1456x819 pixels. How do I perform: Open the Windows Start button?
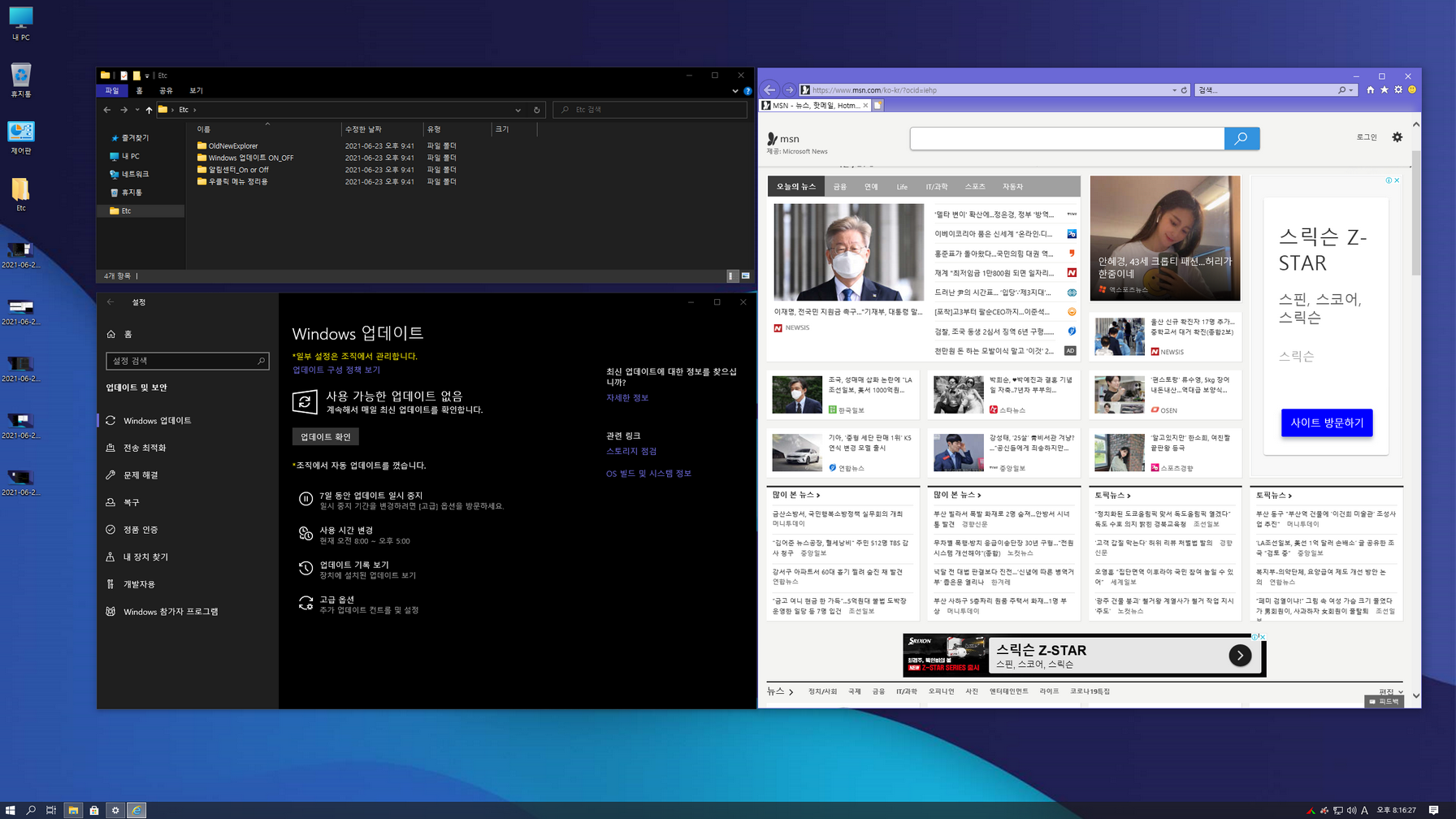(11, 810)
